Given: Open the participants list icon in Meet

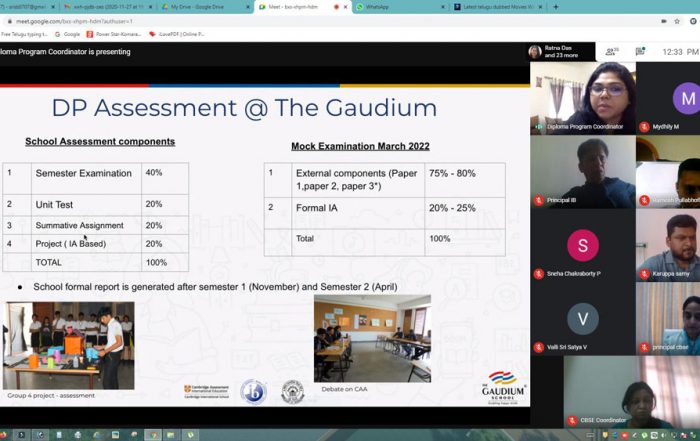Looking at the screenshot, I should [611, 52].
